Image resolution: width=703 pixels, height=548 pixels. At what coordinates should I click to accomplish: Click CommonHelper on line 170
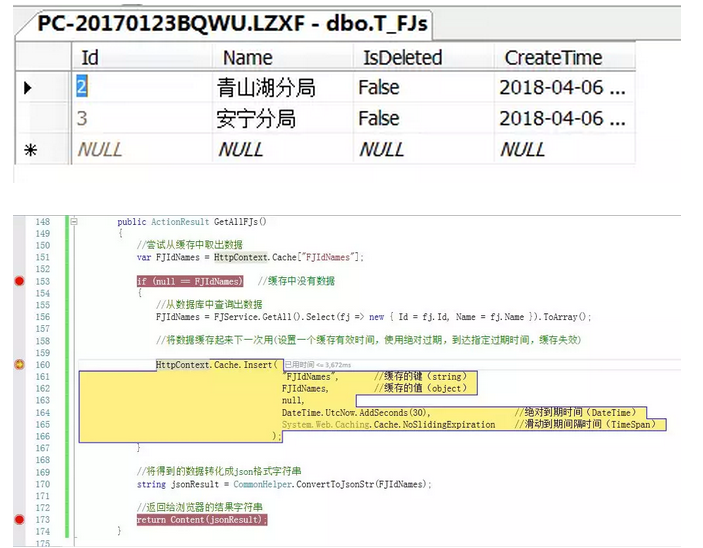coord(262,484)
